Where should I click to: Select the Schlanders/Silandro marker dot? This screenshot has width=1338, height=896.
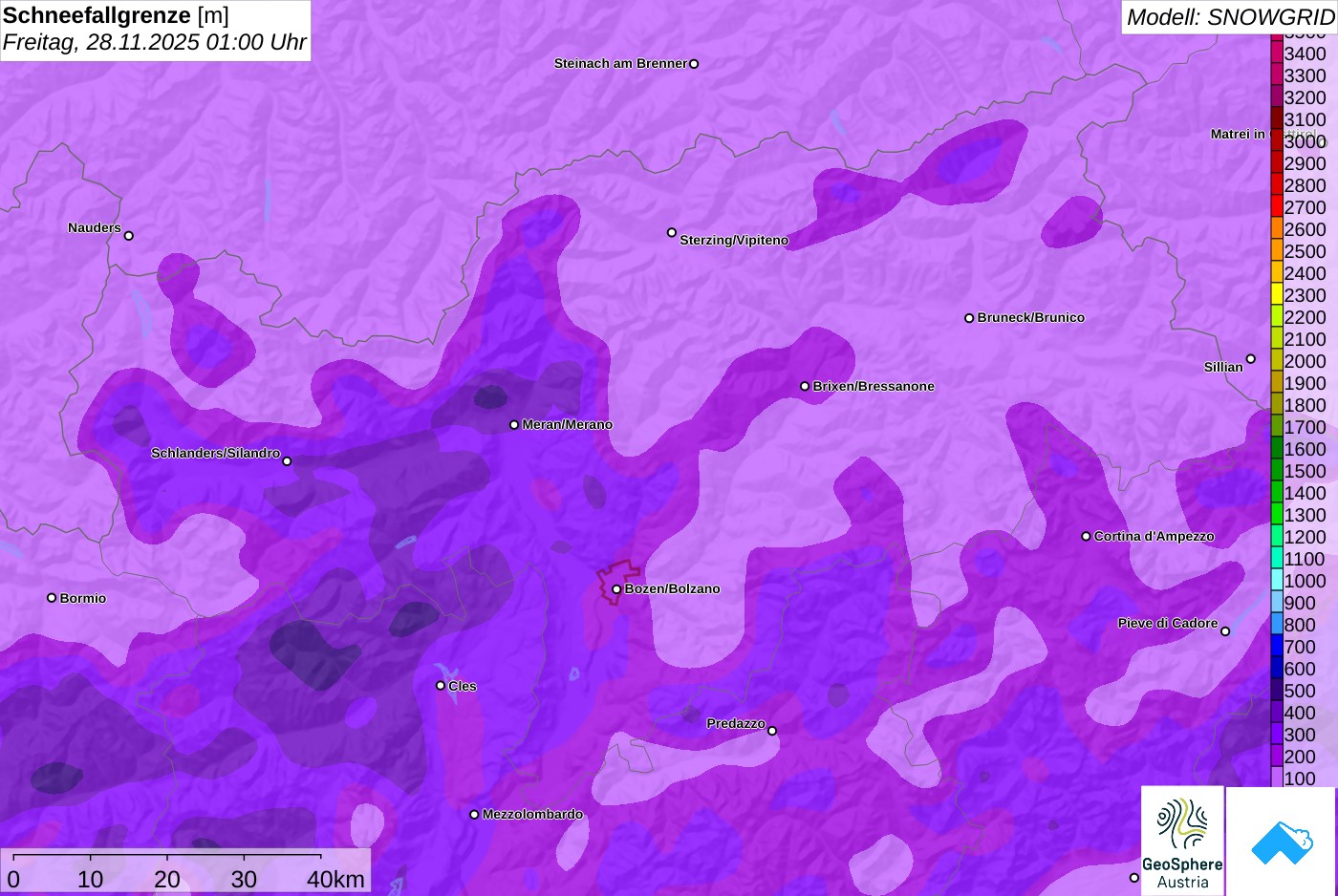coord(287,461)
